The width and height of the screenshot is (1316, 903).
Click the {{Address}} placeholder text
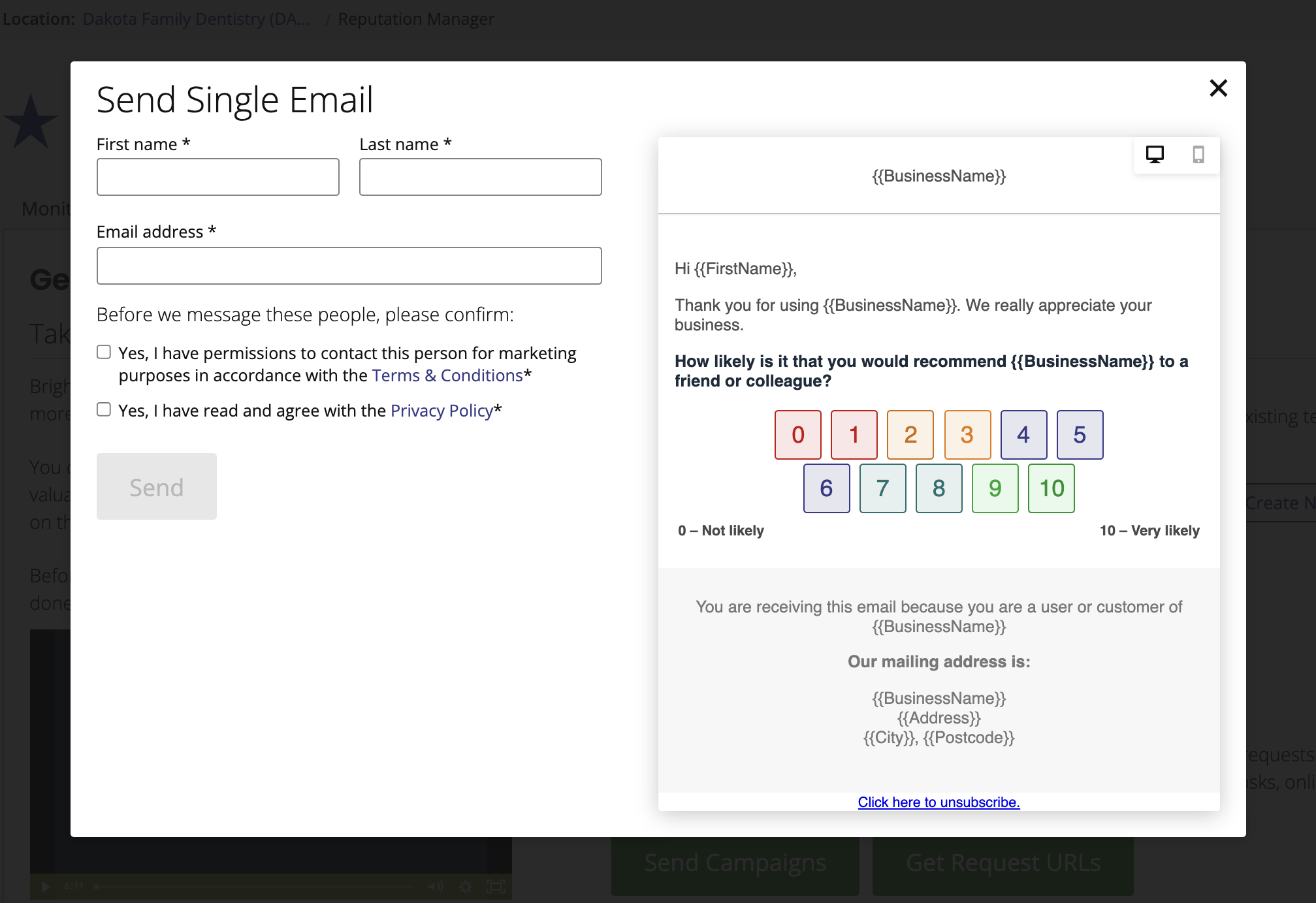click(939, 718)
